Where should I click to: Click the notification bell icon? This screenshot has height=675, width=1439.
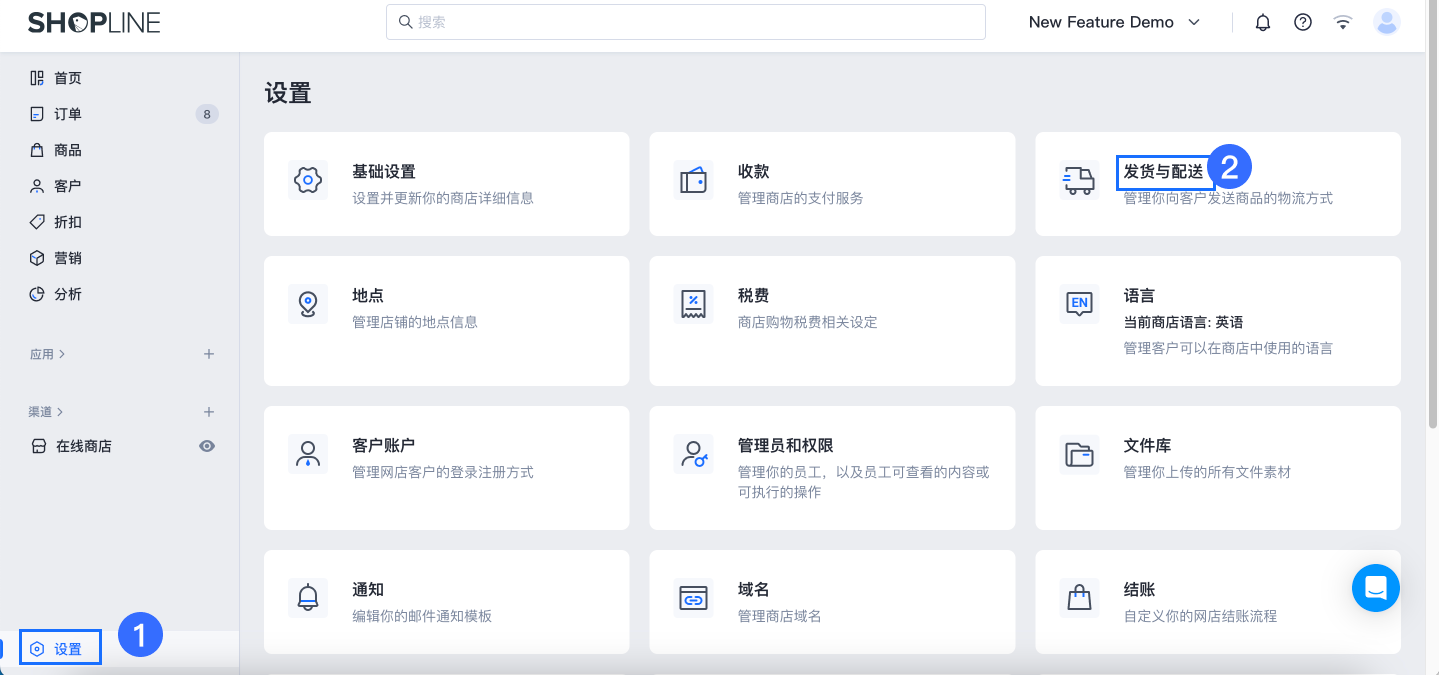tap(1263, 22)
